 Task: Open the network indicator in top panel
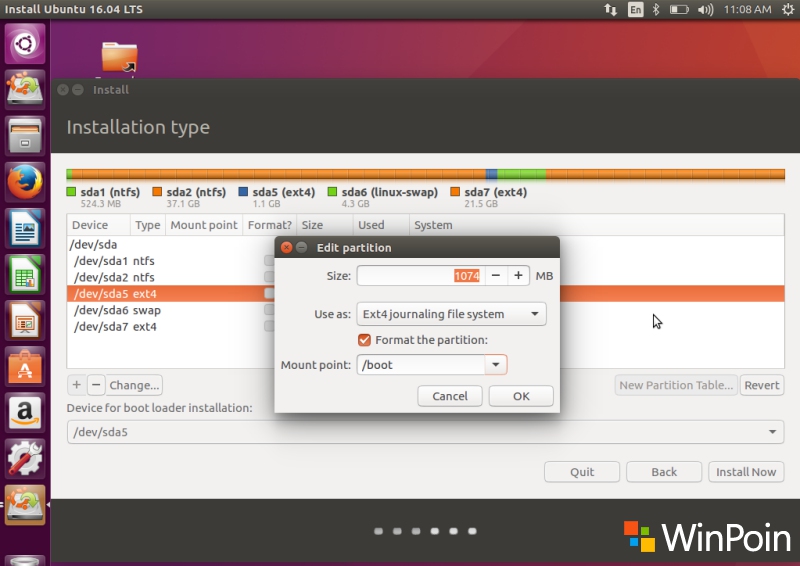pos(610,9)
